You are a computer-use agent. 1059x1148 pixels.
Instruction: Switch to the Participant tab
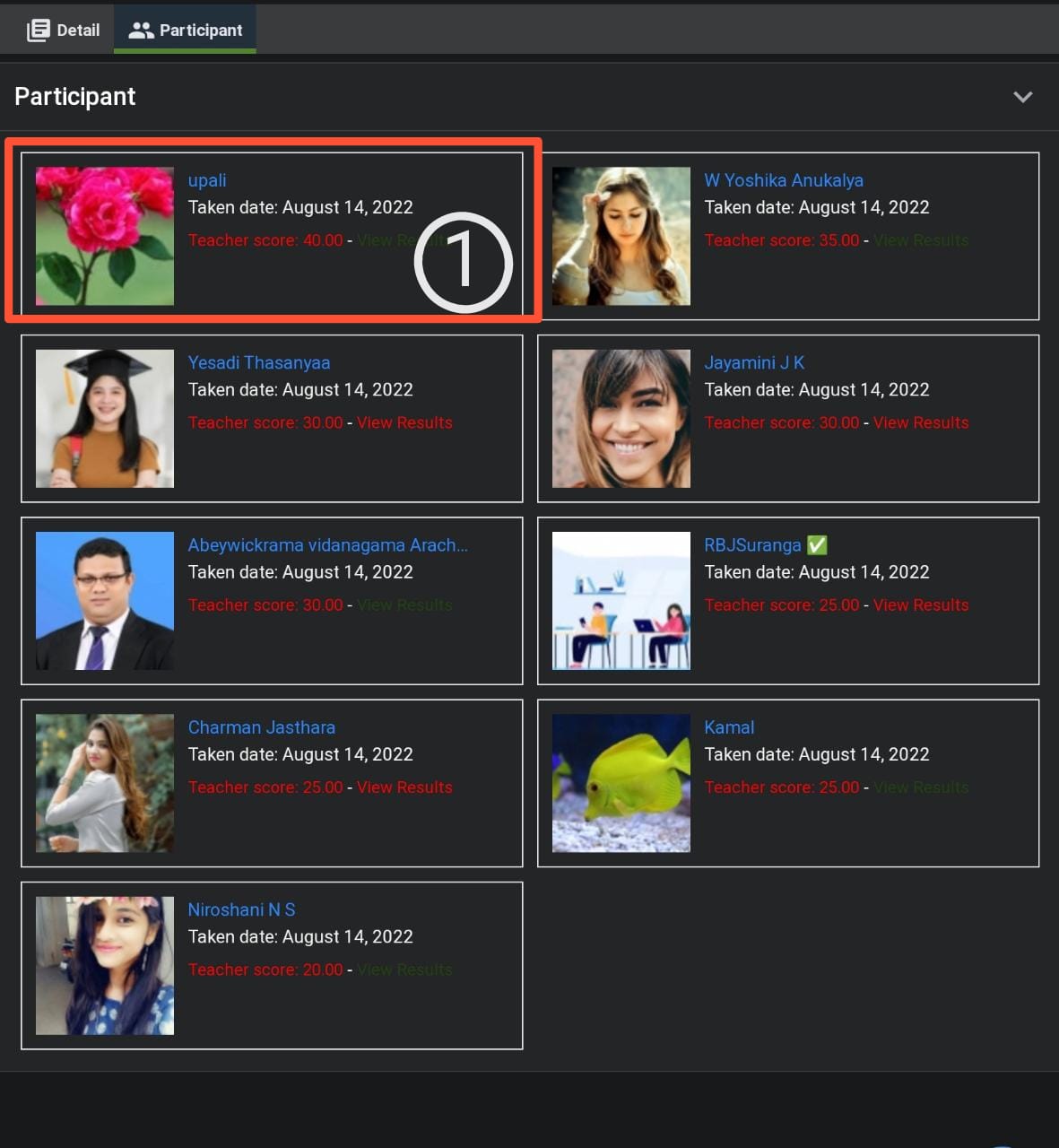[x=186, y=30]
